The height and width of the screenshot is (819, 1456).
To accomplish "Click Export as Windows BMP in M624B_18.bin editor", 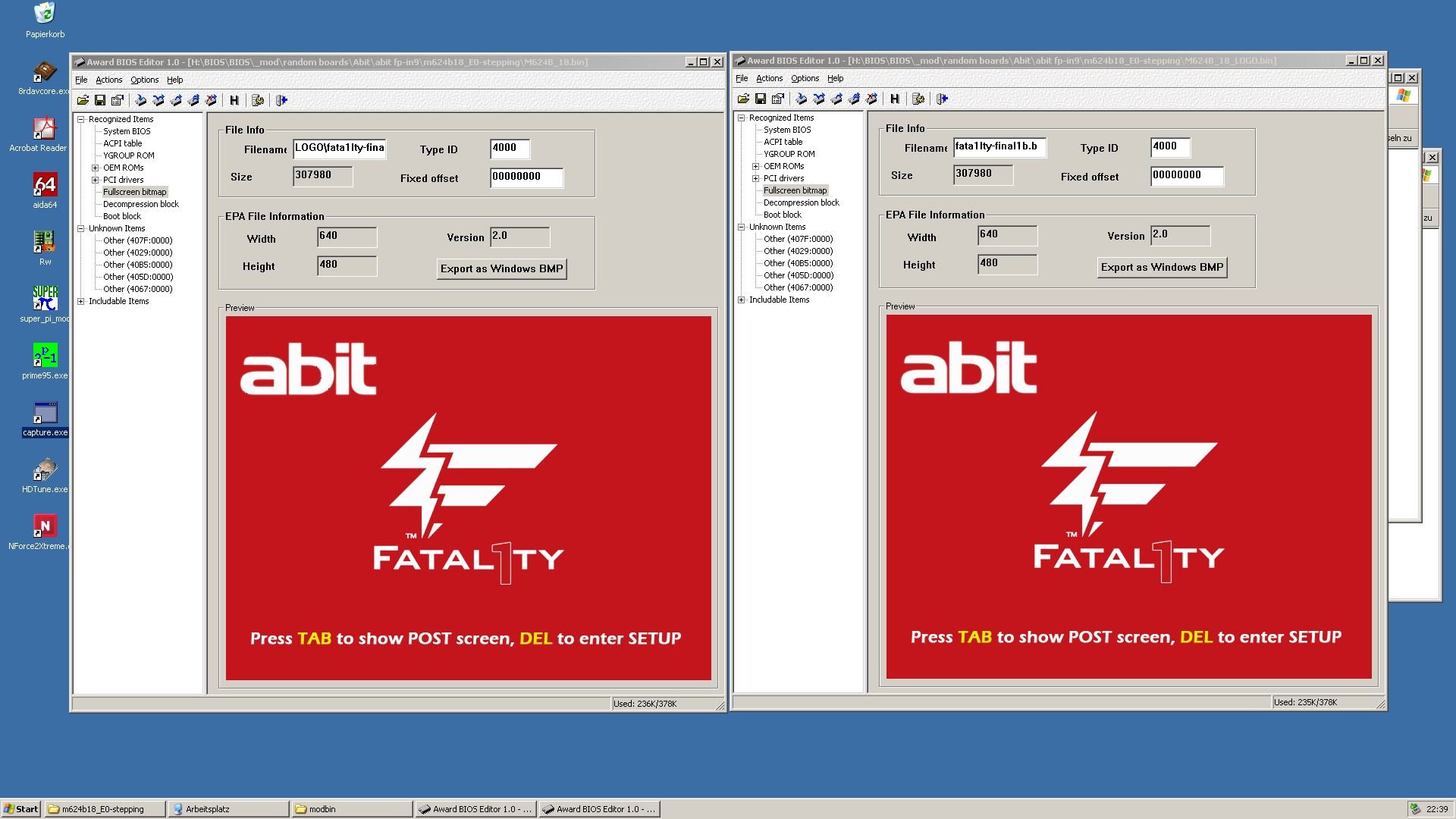I will (x=501, y=268).
